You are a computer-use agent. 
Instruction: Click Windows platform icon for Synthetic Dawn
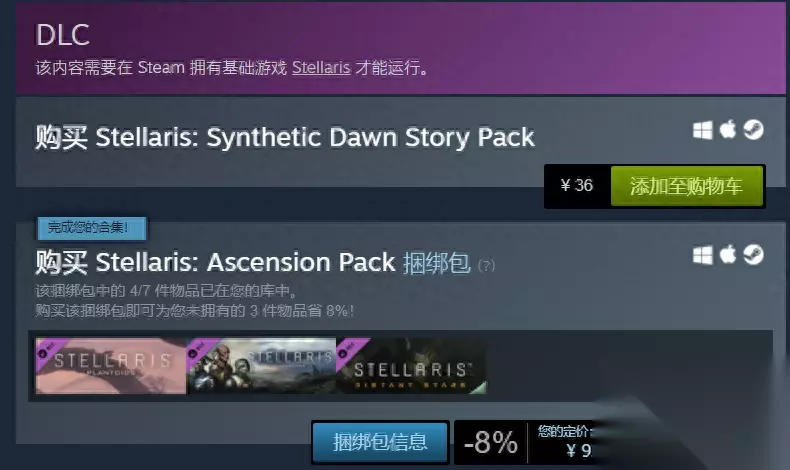coord(702,130)
